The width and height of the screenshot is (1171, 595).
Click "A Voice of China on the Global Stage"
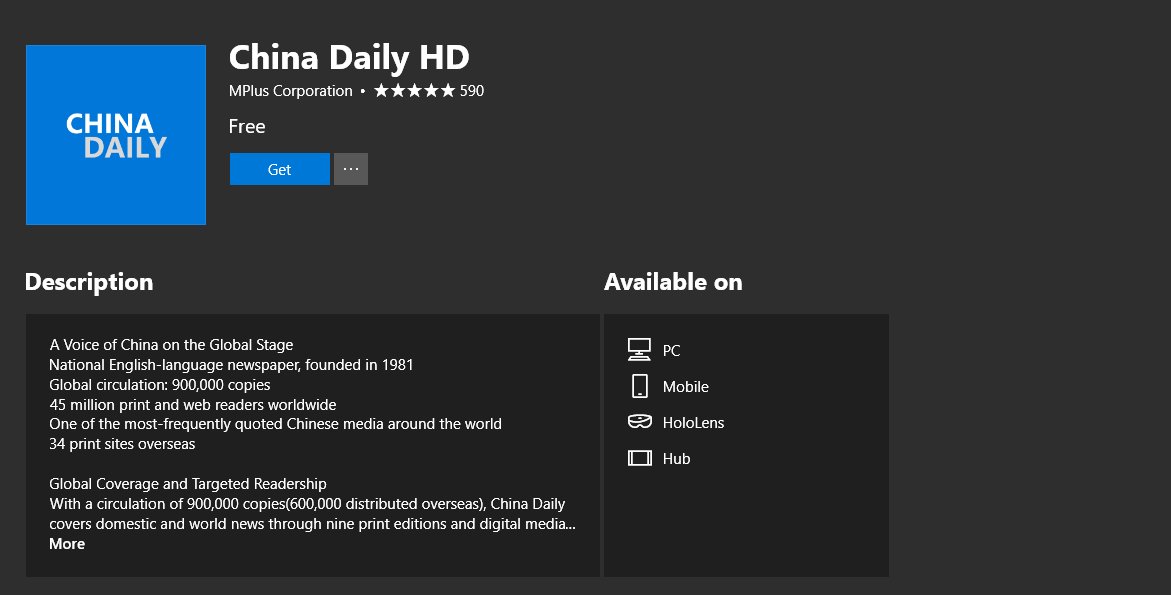click(171, 345)
